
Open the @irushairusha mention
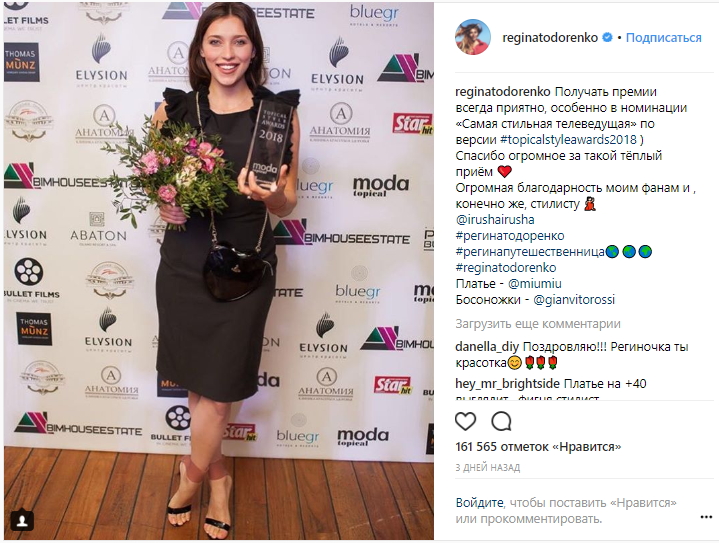(x=495, y=220)
